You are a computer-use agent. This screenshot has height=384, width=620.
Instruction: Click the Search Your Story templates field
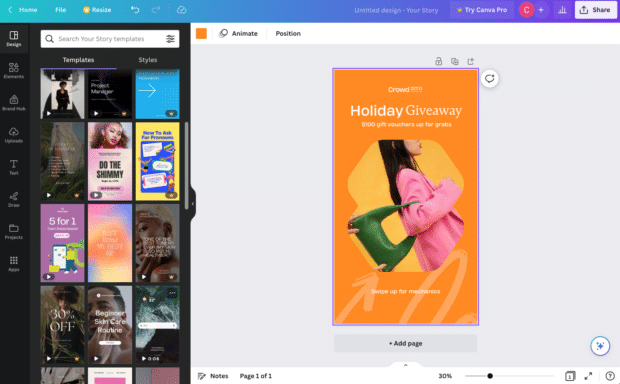click(x=110, y=39)
